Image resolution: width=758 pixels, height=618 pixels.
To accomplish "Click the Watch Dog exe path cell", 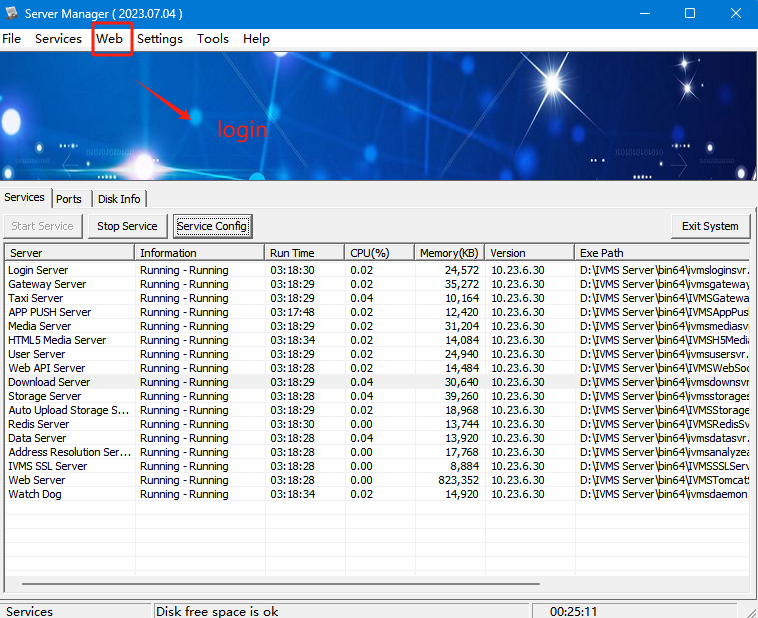I will click(664, 494).
